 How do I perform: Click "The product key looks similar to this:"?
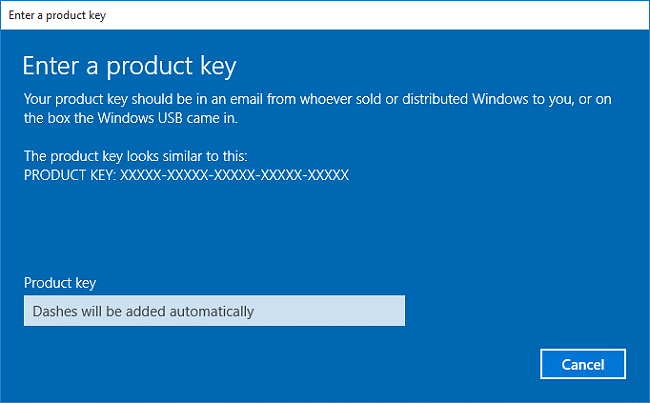click(x=137, y=156)
